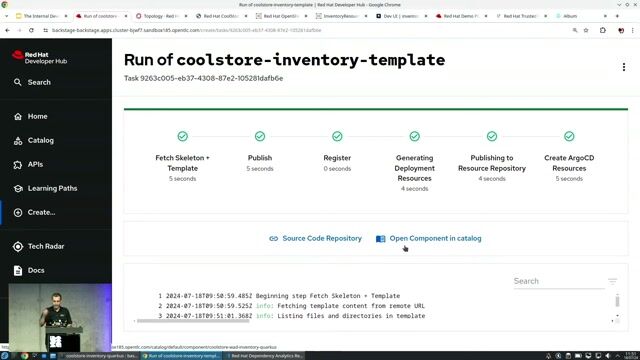This screenshot has height=360, width=640.
Task: Go to Home in the sidebar
Action: click(31, 116)
